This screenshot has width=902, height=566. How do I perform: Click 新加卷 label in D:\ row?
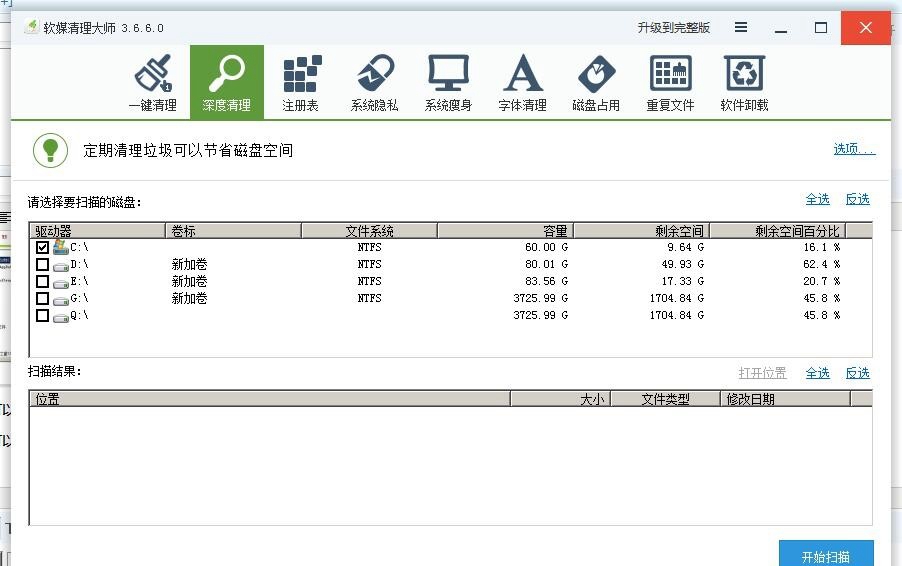(x=189, y=264)
